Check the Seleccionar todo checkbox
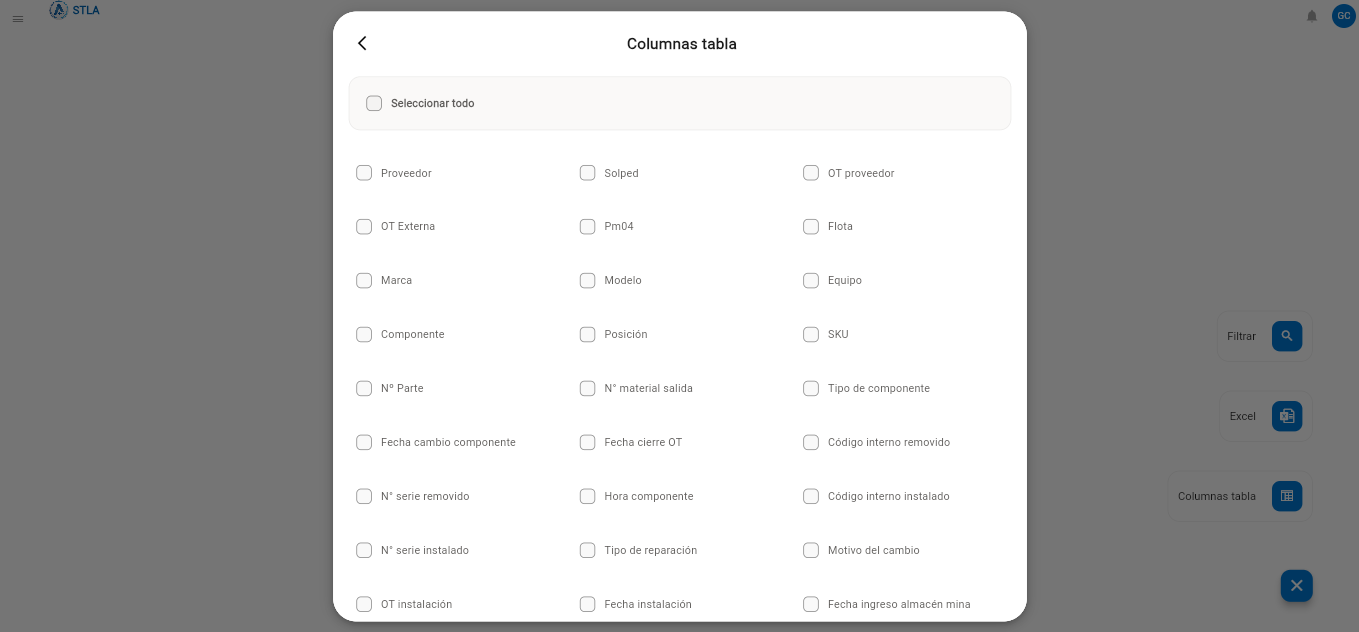 pyautogui.click(x=374, y=103)
